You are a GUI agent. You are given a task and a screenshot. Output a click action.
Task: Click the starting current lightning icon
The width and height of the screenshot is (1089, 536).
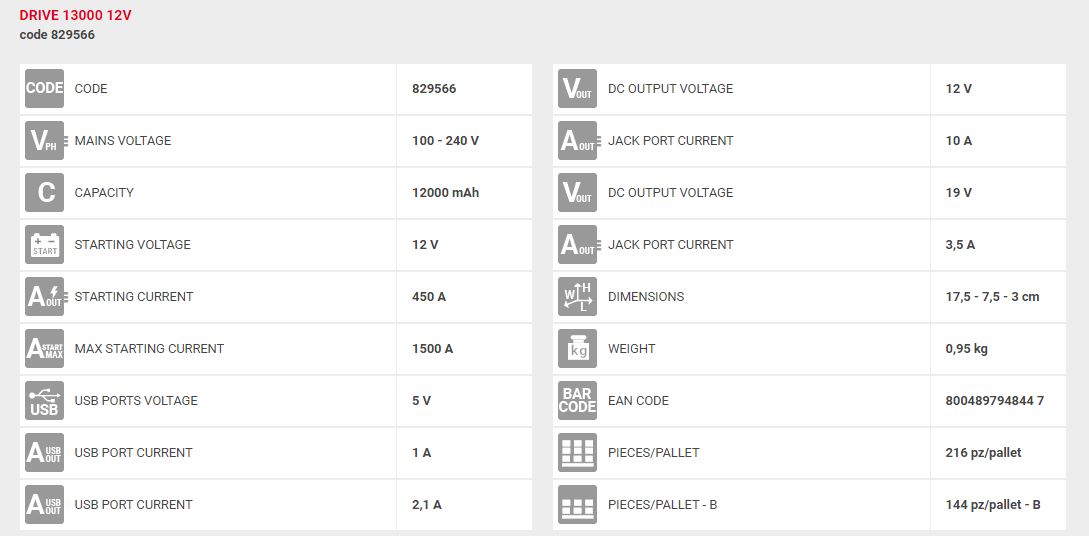44,297
